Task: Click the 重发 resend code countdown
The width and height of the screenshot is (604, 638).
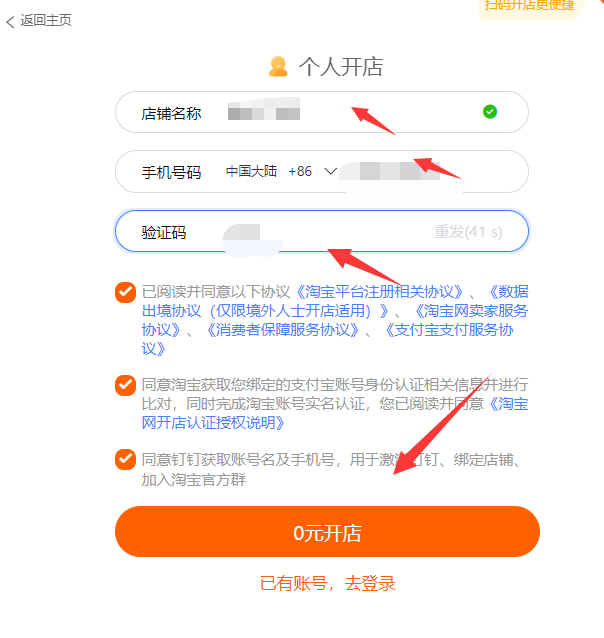Action: pos(468,232)
